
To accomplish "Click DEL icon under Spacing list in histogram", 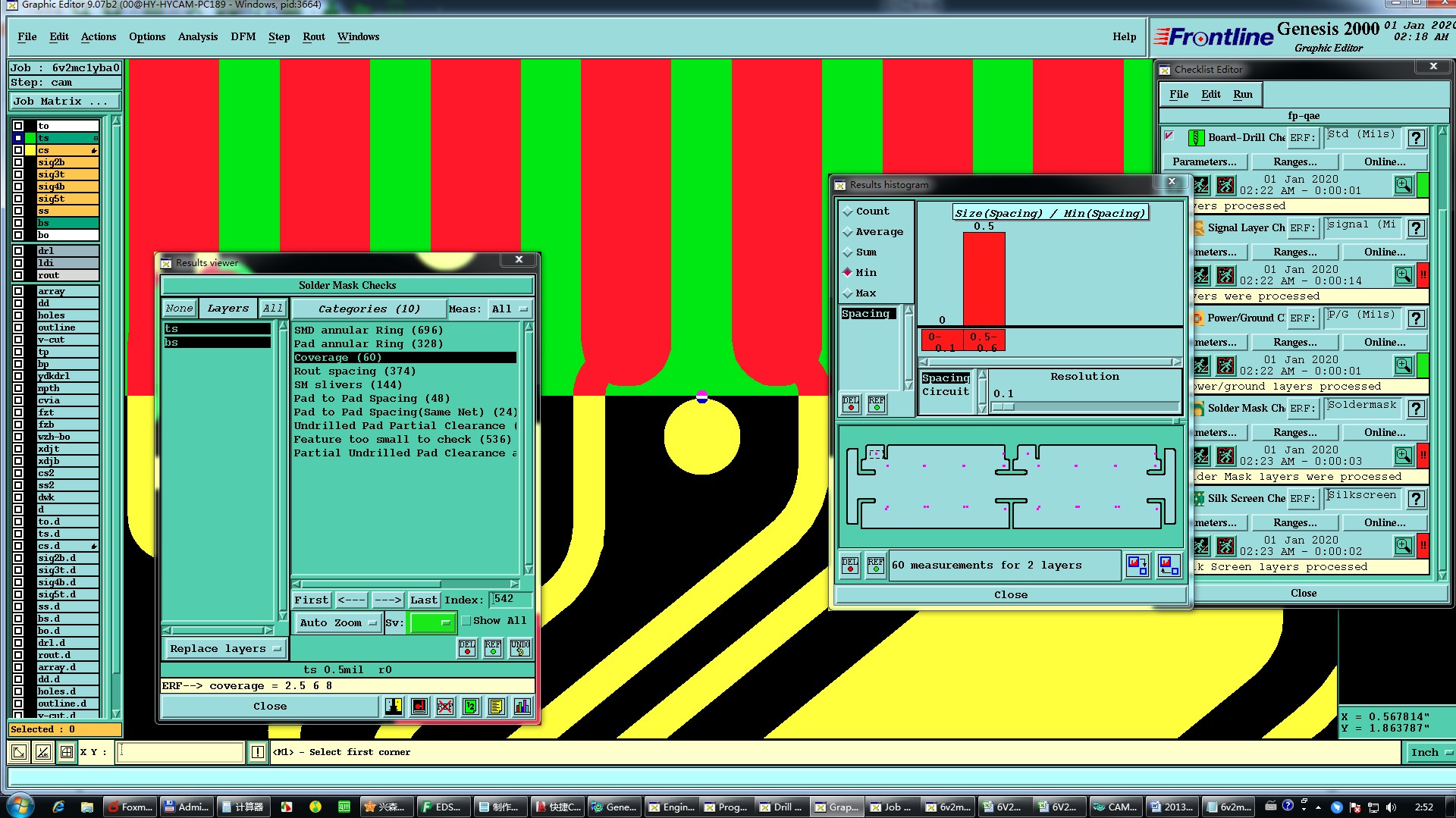I will click(851, 403).
